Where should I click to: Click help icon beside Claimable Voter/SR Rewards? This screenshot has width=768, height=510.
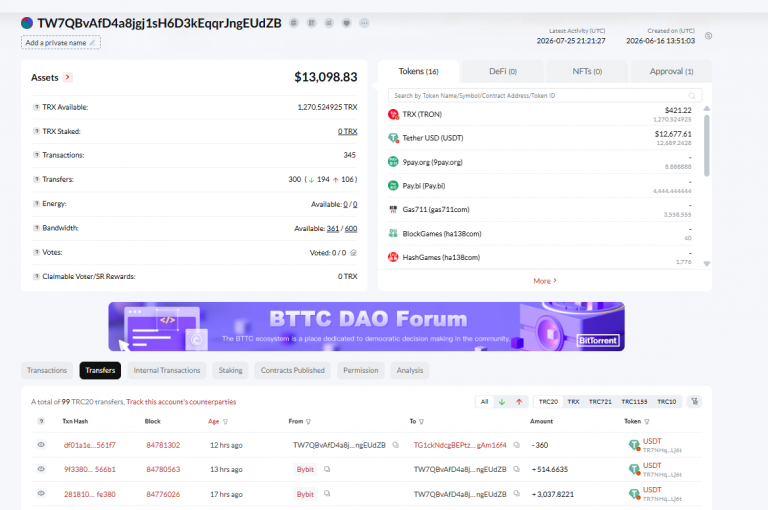pos(36,276)
